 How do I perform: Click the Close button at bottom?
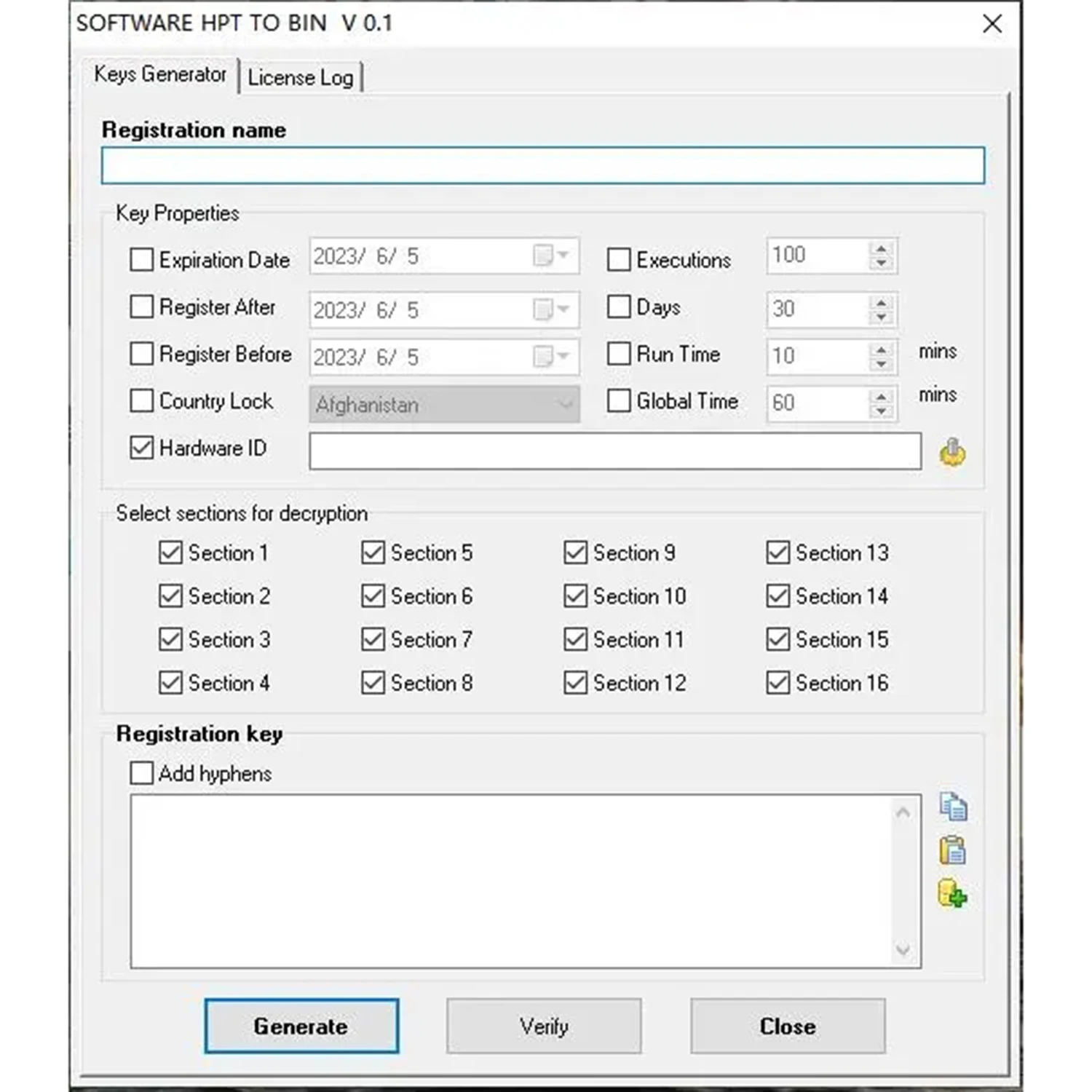pyautogui.click(x=788, y=1026)
